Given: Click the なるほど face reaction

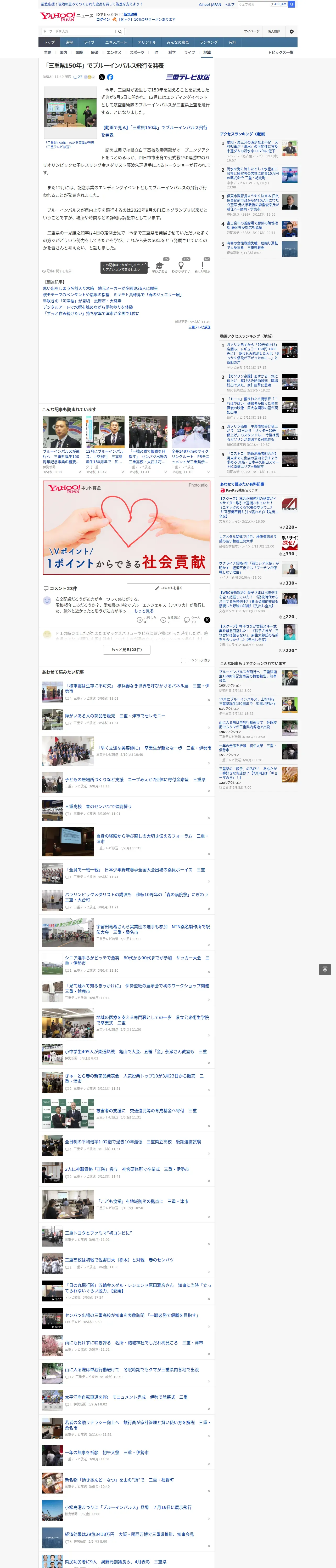Looking at the screenshot, I should 164,620.
